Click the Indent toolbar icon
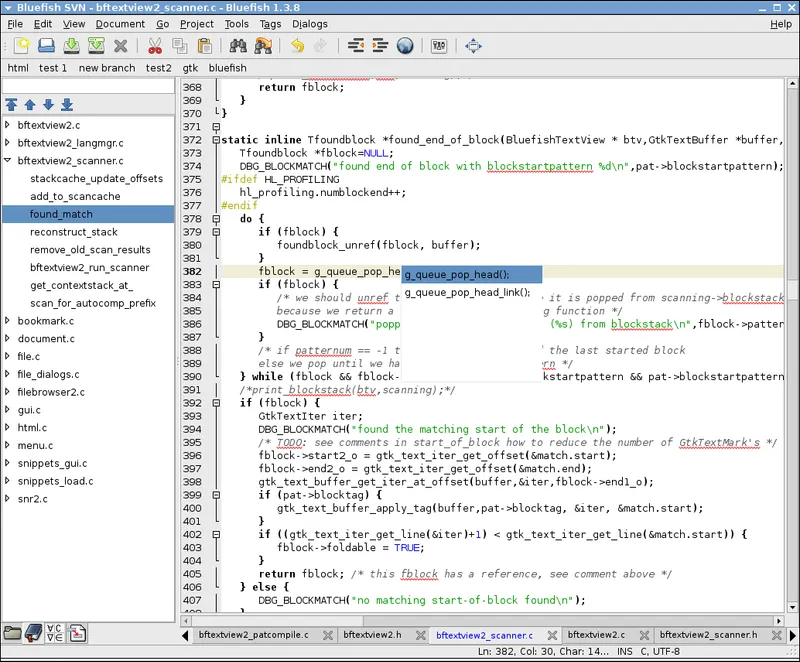 [x=380, y=46]
